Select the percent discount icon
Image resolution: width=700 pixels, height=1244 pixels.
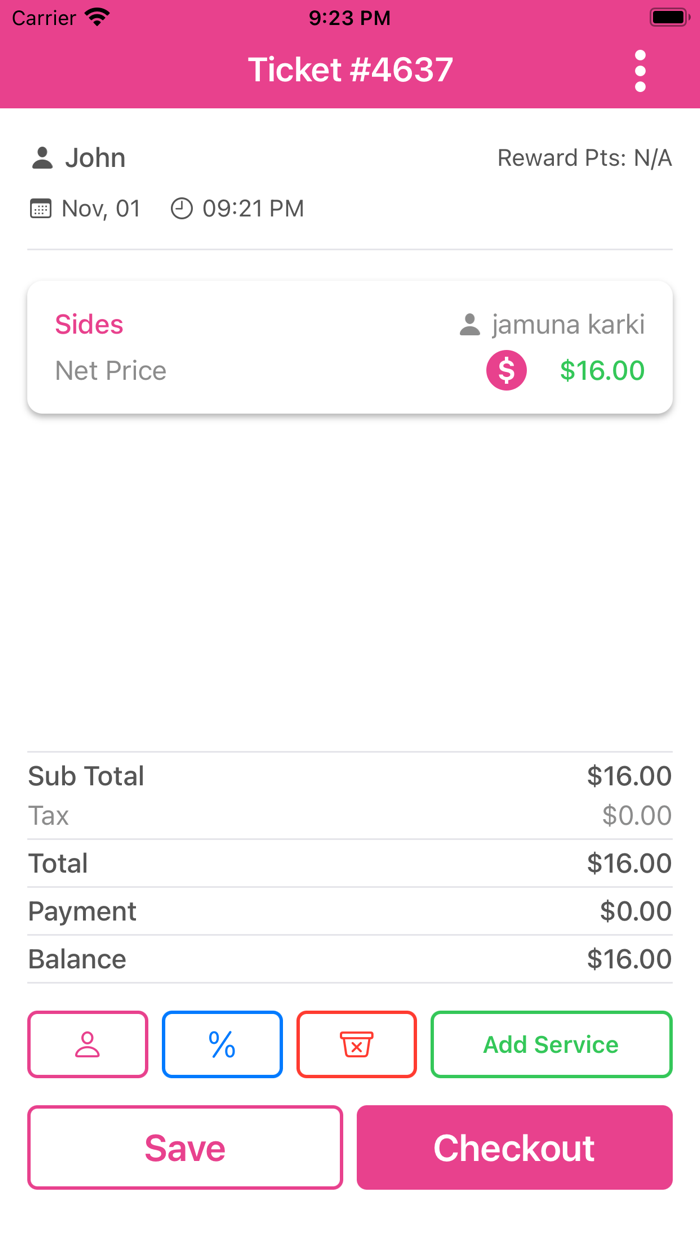click(x=222, y=1044)
